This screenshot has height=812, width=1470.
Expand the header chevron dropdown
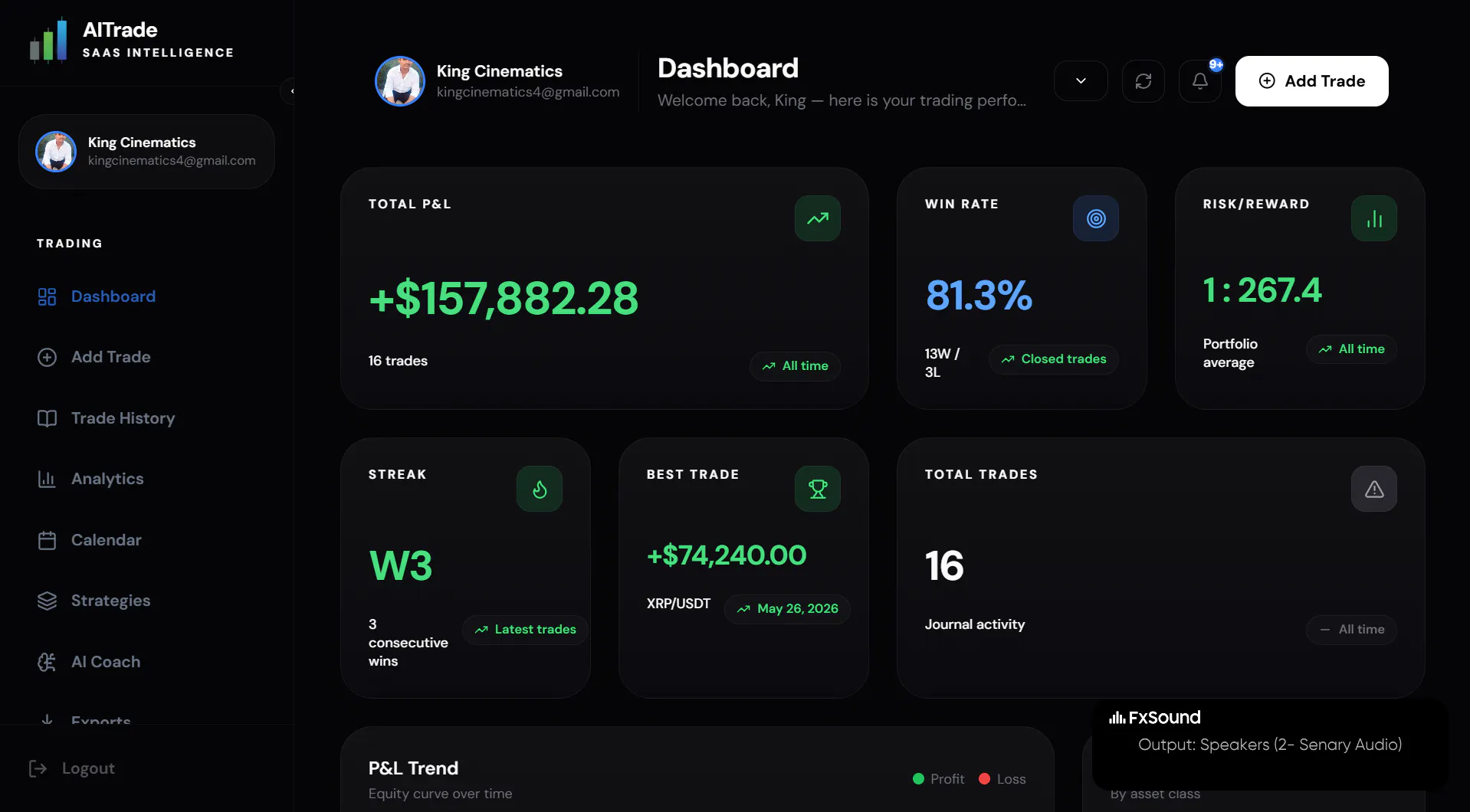click(x=1081, y=81)
